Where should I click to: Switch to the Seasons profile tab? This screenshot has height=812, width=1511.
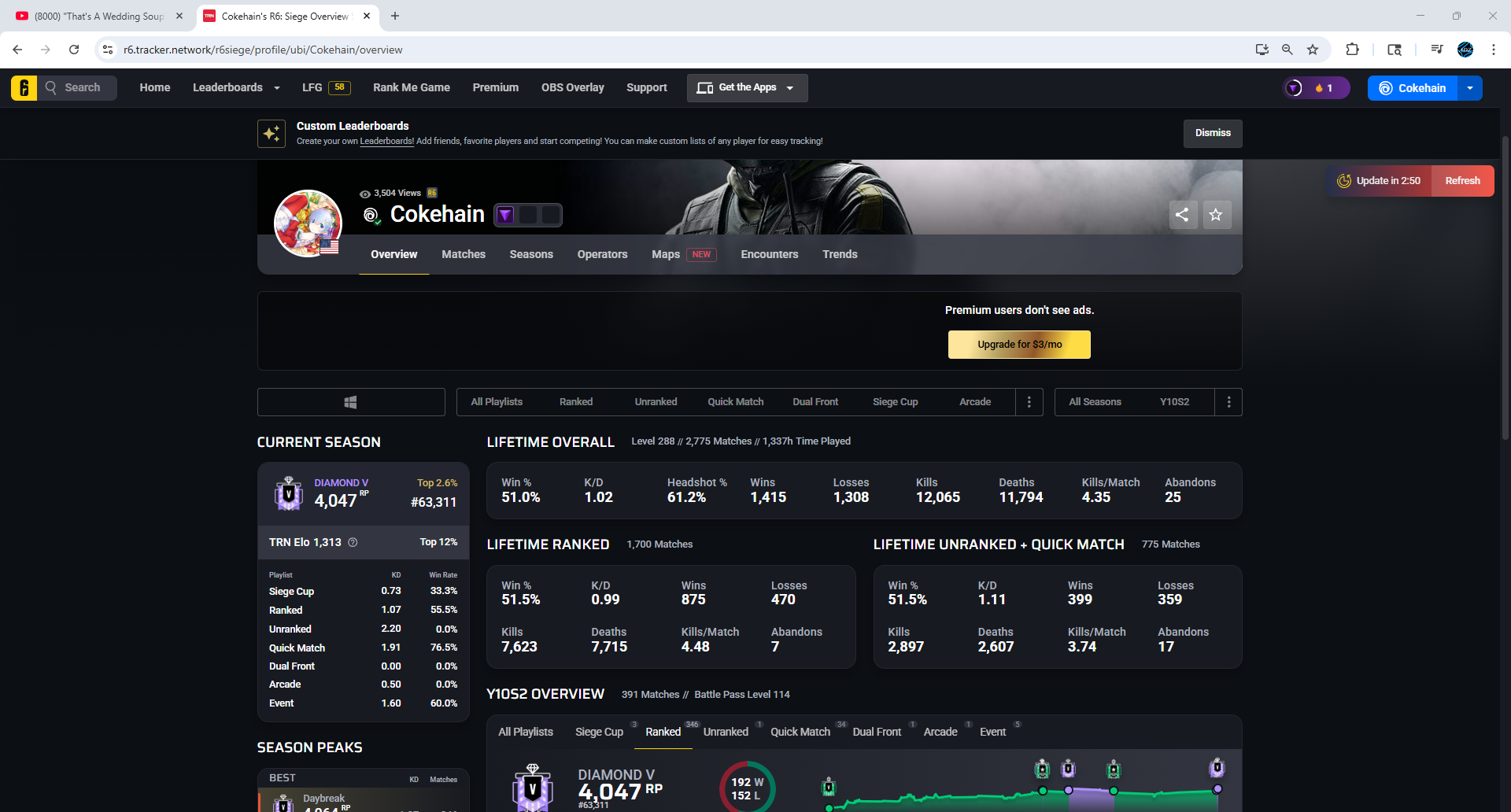tap(531, 254)
